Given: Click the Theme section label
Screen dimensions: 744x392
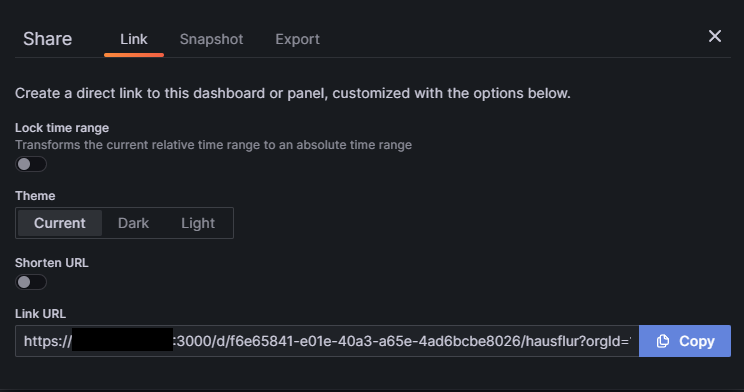Looking at the screenshot, I should click(35, 196).
